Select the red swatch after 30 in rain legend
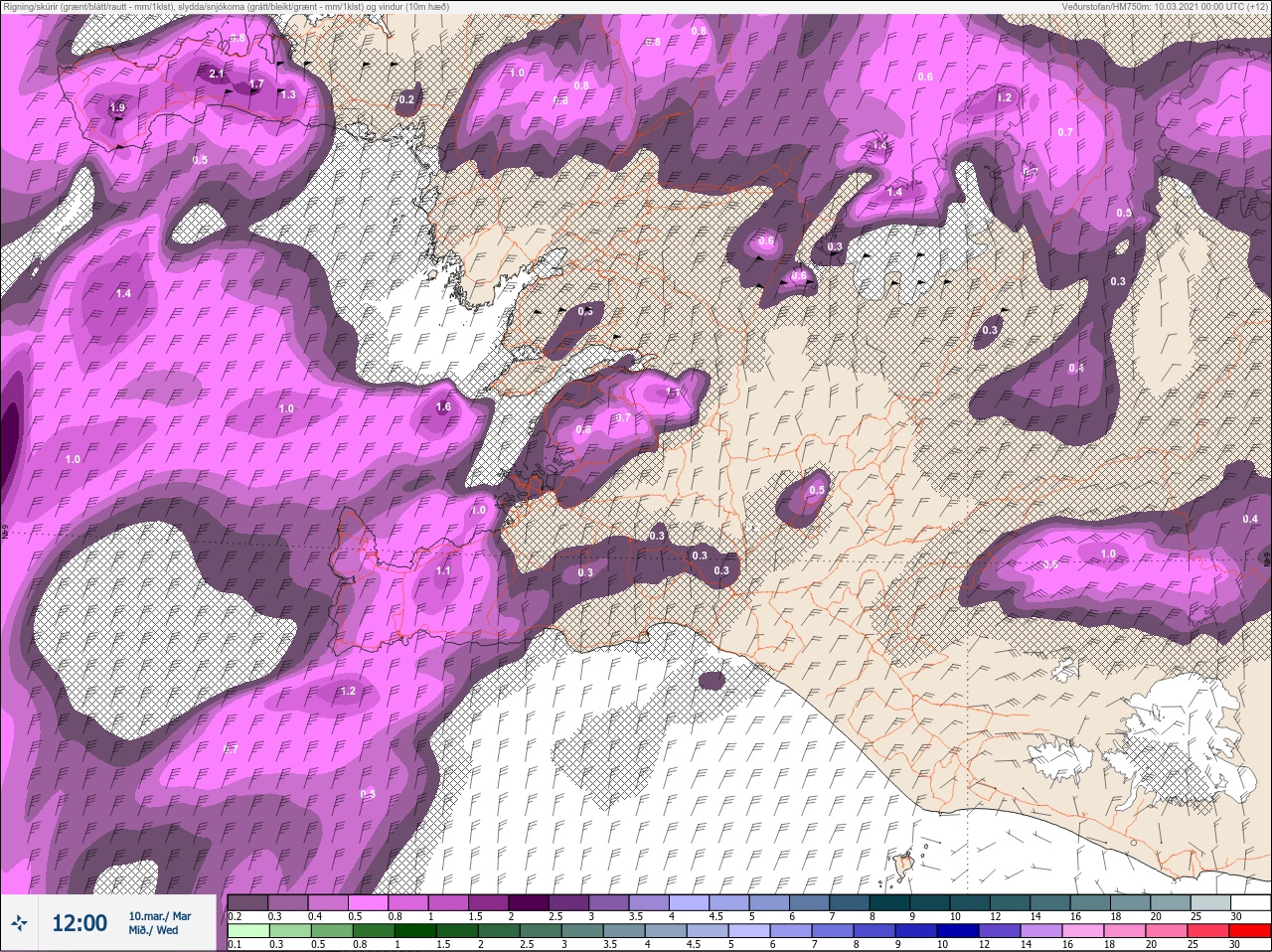This screenshot has height=952, width=1272. click(1249, 932)
